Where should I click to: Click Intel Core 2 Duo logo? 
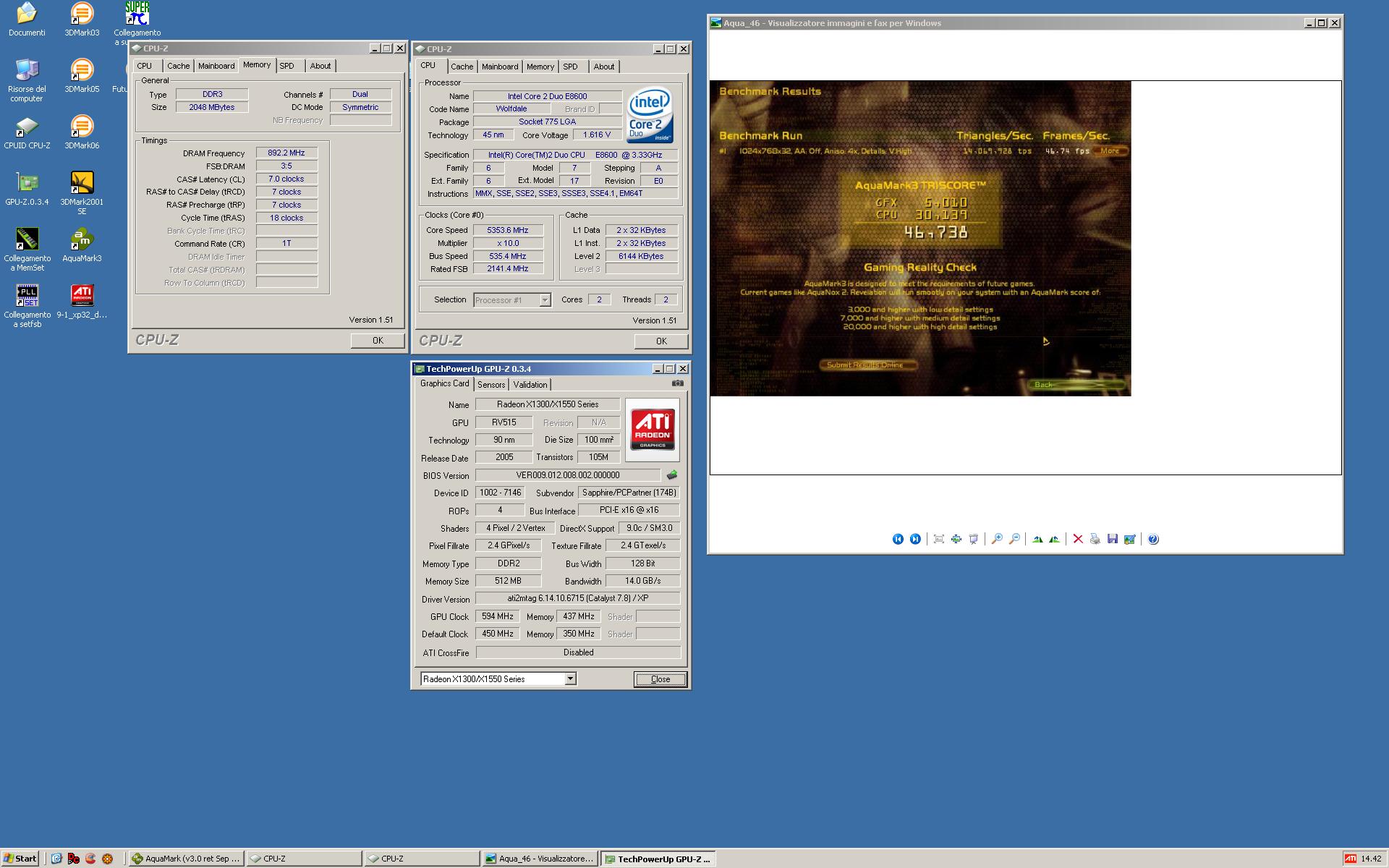pyautogui.click(x=650, y=116)
